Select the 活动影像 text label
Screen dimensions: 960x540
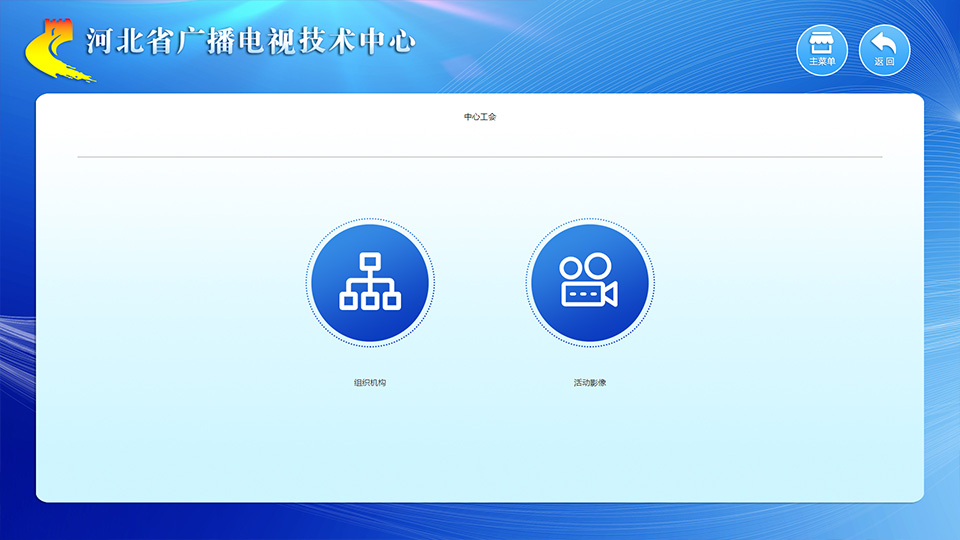pyautogui.click(x=590, y=383)
